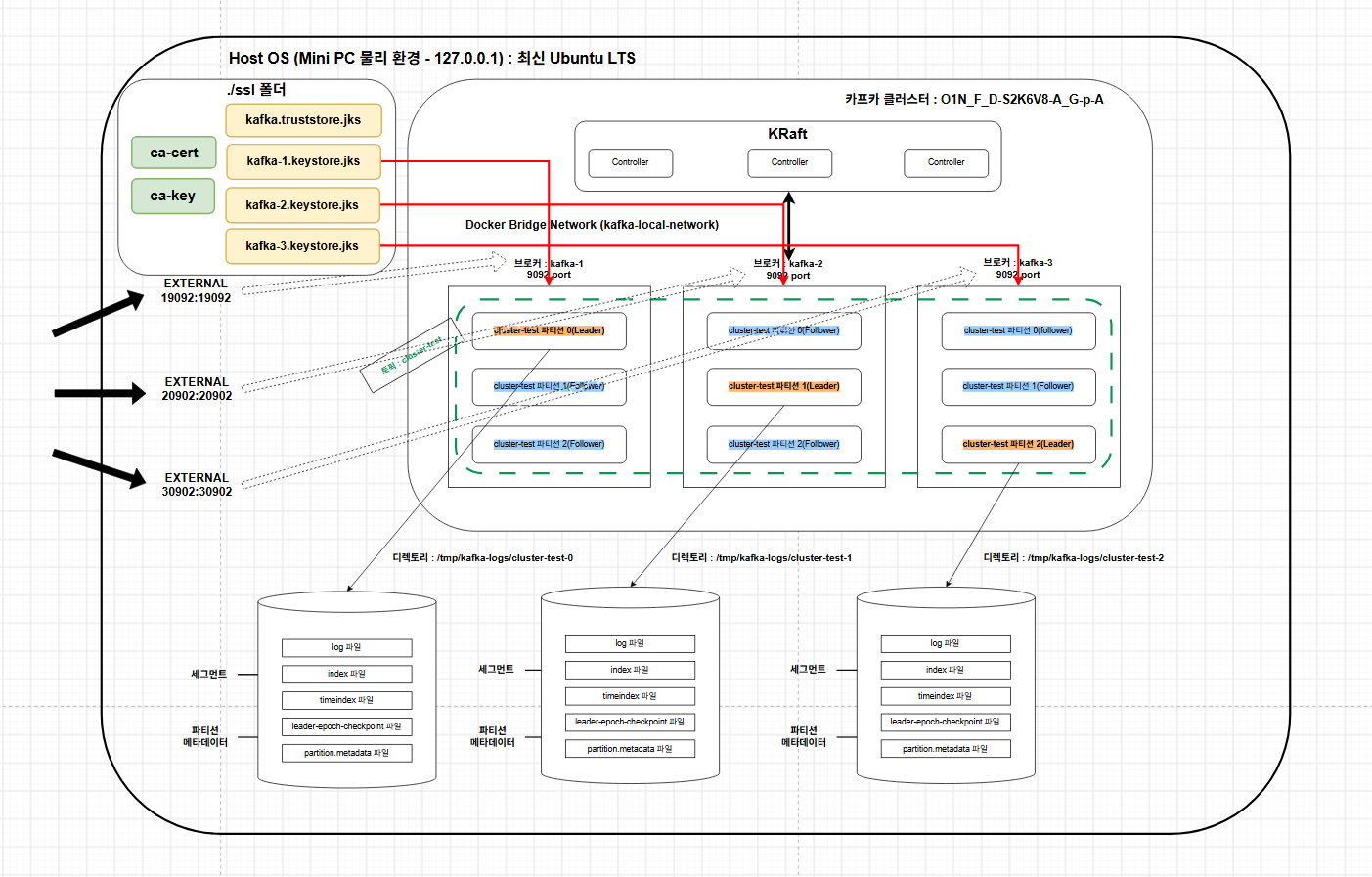This screenshot has width=1372, height=877.
Task: Click log 파일 in cluster-test-0 cylinder
Action: coord(346,647)
